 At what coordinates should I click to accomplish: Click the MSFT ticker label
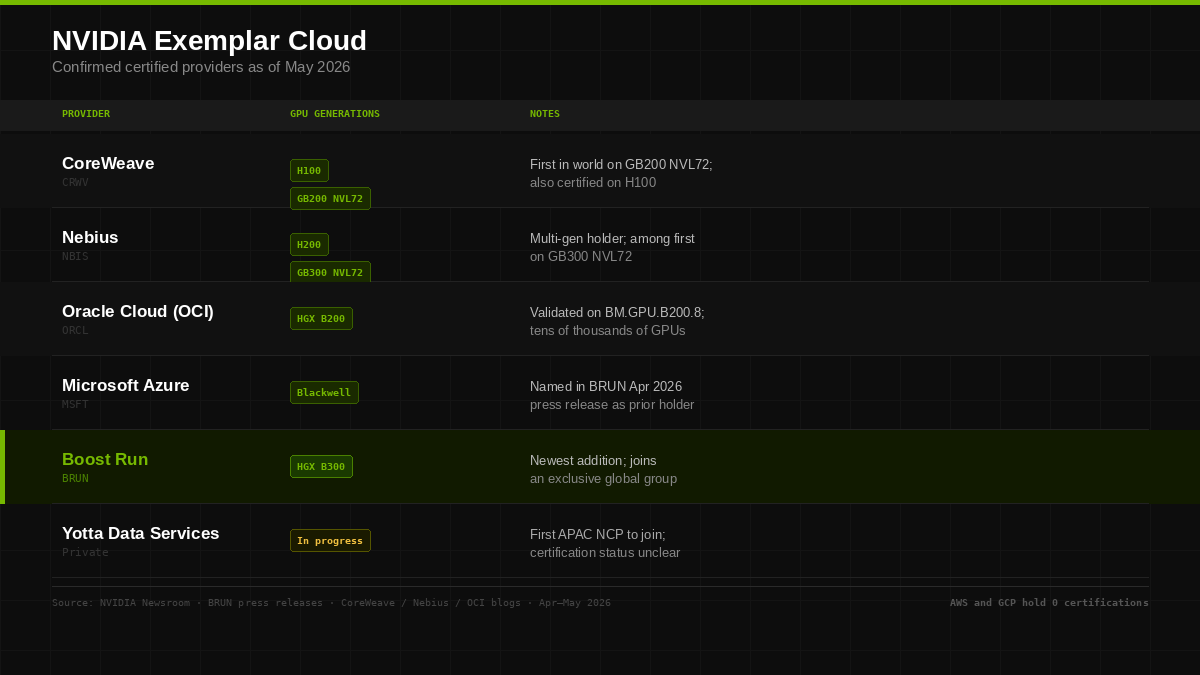click(75, 405)
